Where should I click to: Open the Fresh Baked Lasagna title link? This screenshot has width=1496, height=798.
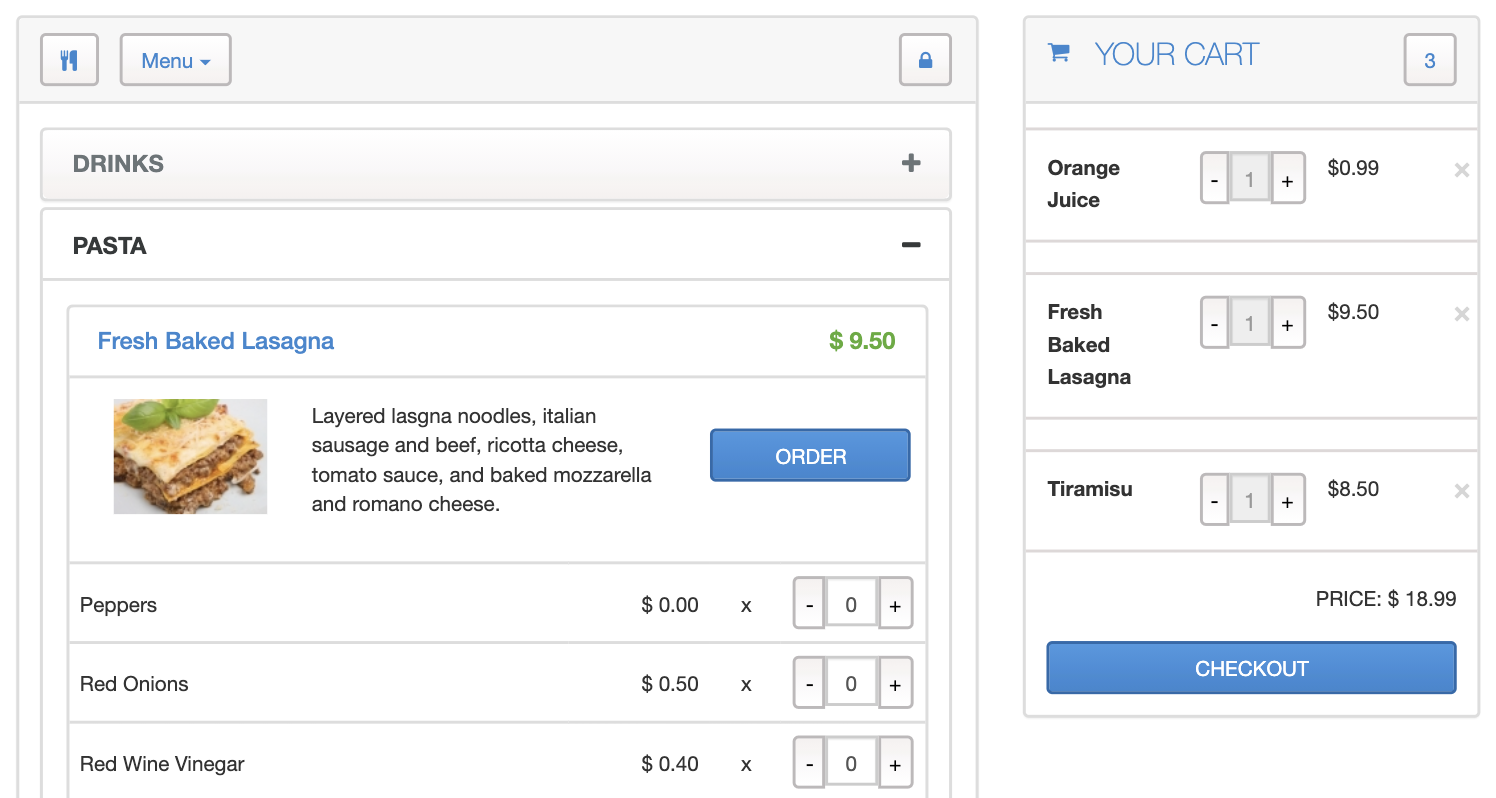click(x=216, y=341)
